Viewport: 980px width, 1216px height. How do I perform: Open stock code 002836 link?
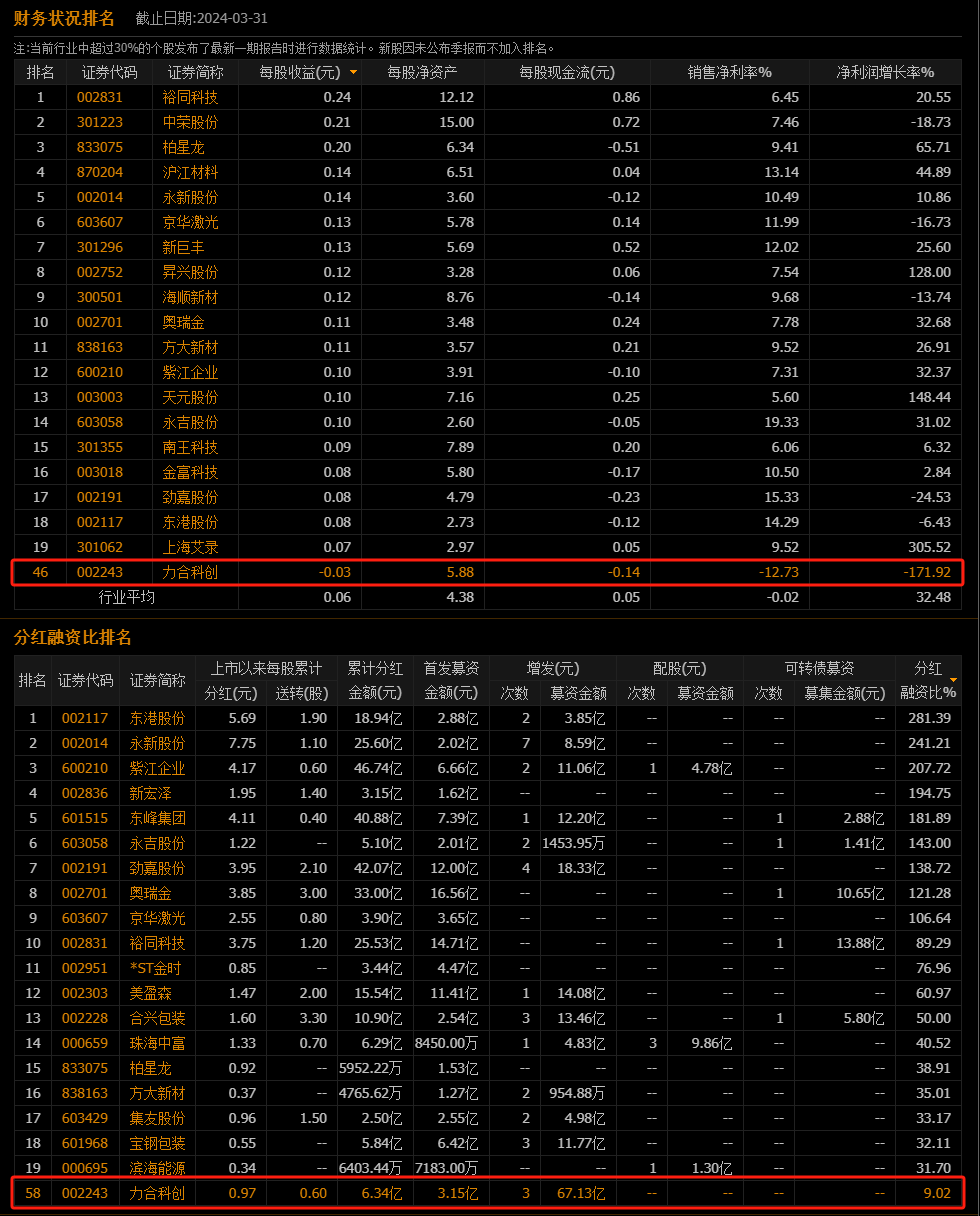pos(85,793)
